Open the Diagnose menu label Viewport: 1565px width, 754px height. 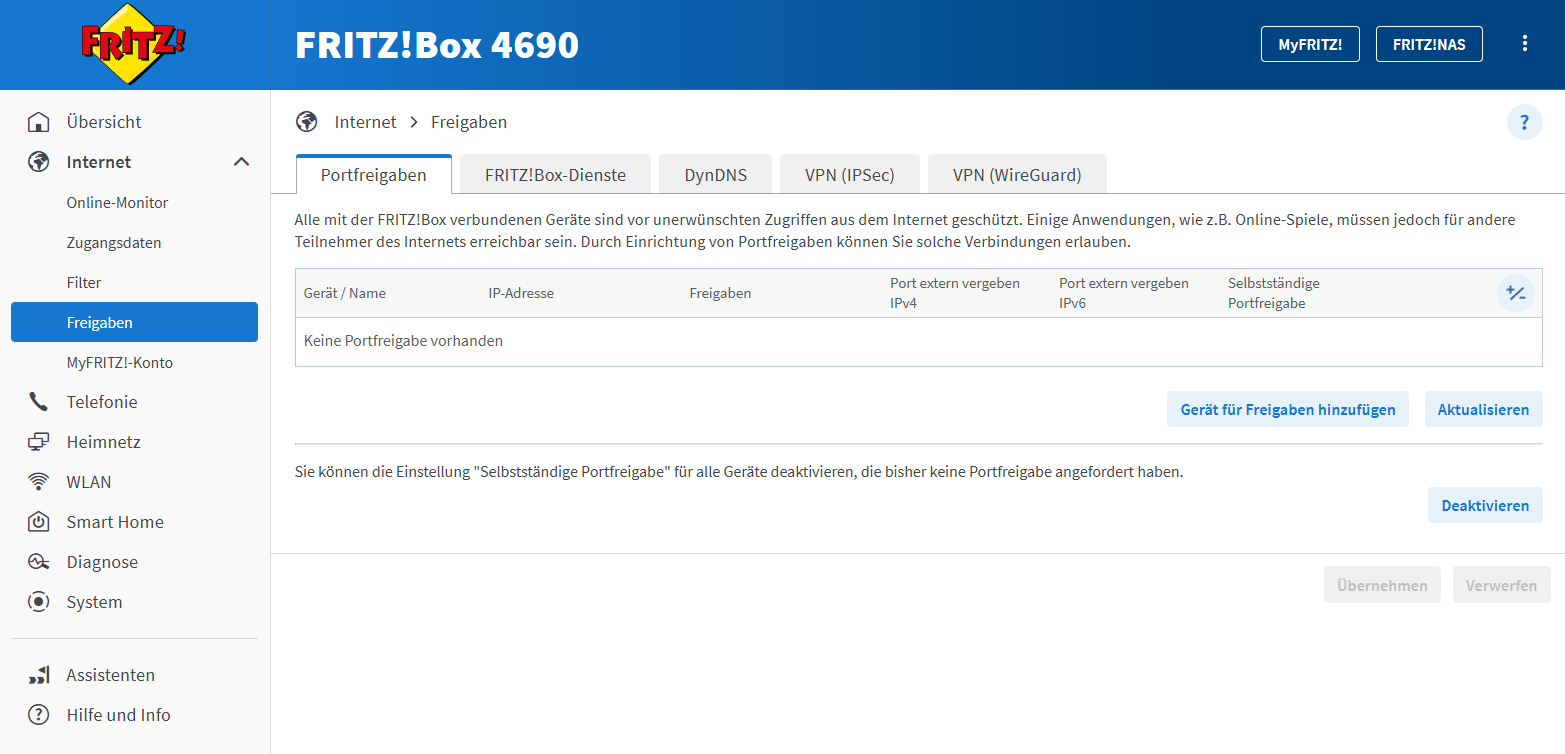tap(102, 562)
